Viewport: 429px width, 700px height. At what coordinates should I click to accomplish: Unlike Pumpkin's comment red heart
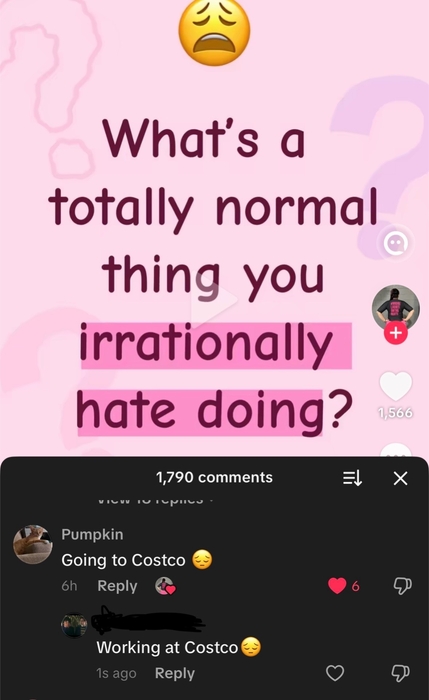pos(337,586)
